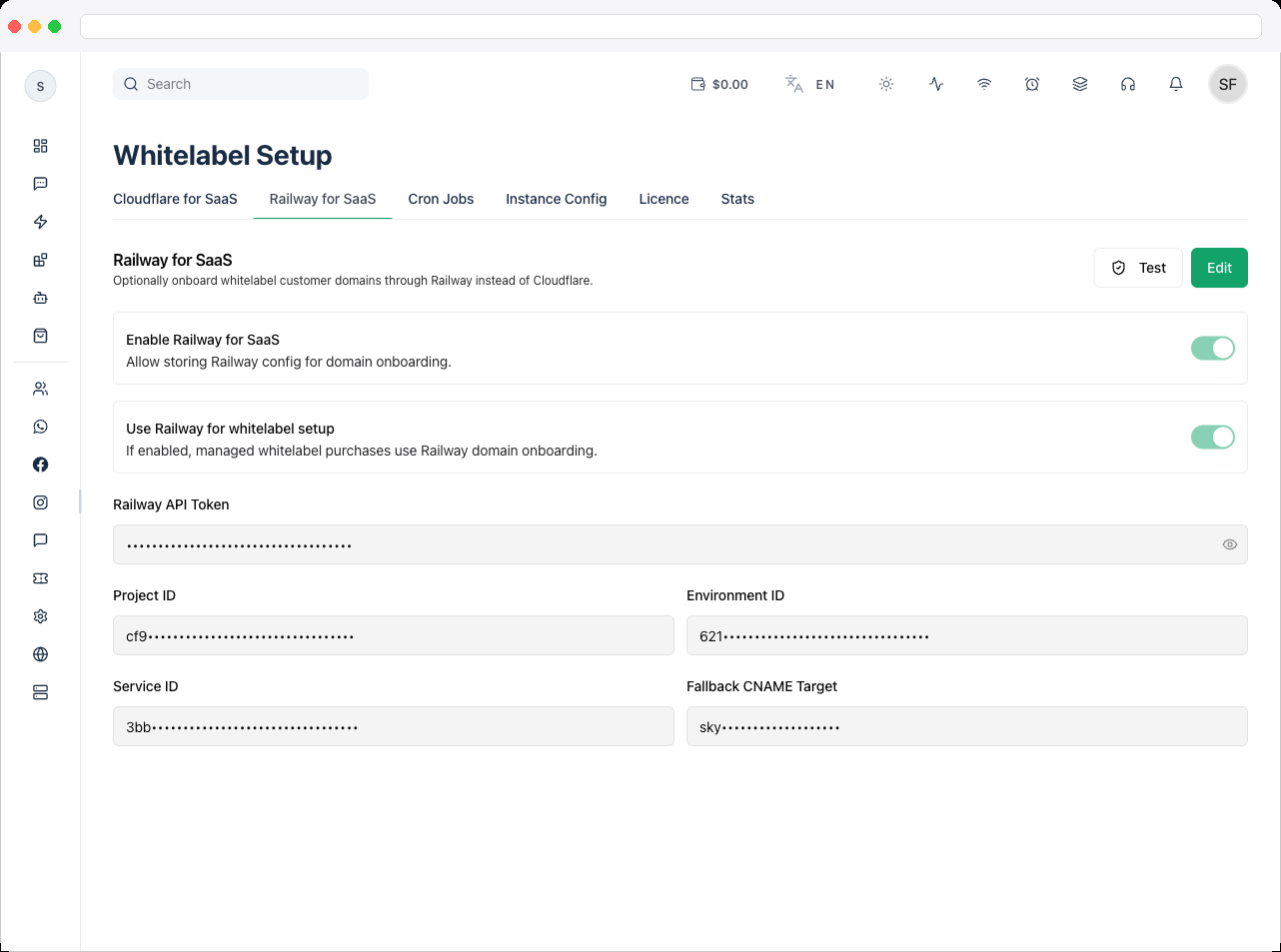Open the notifications bell icon

(1176, 84)
